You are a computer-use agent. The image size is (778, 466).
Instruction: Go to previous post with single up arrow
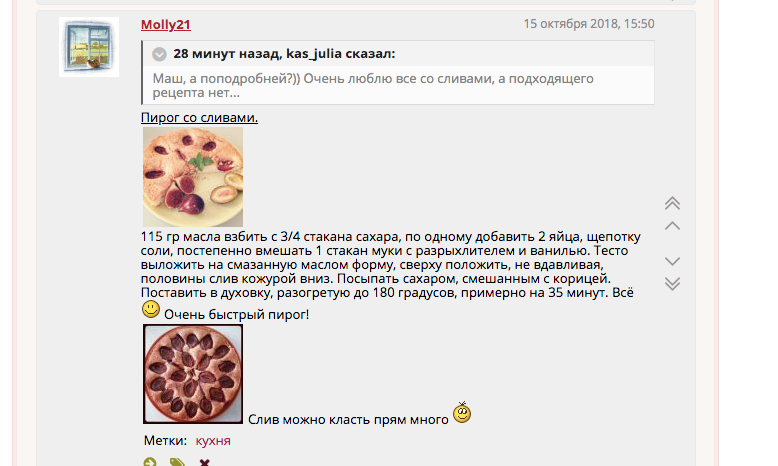pos(672,226)
